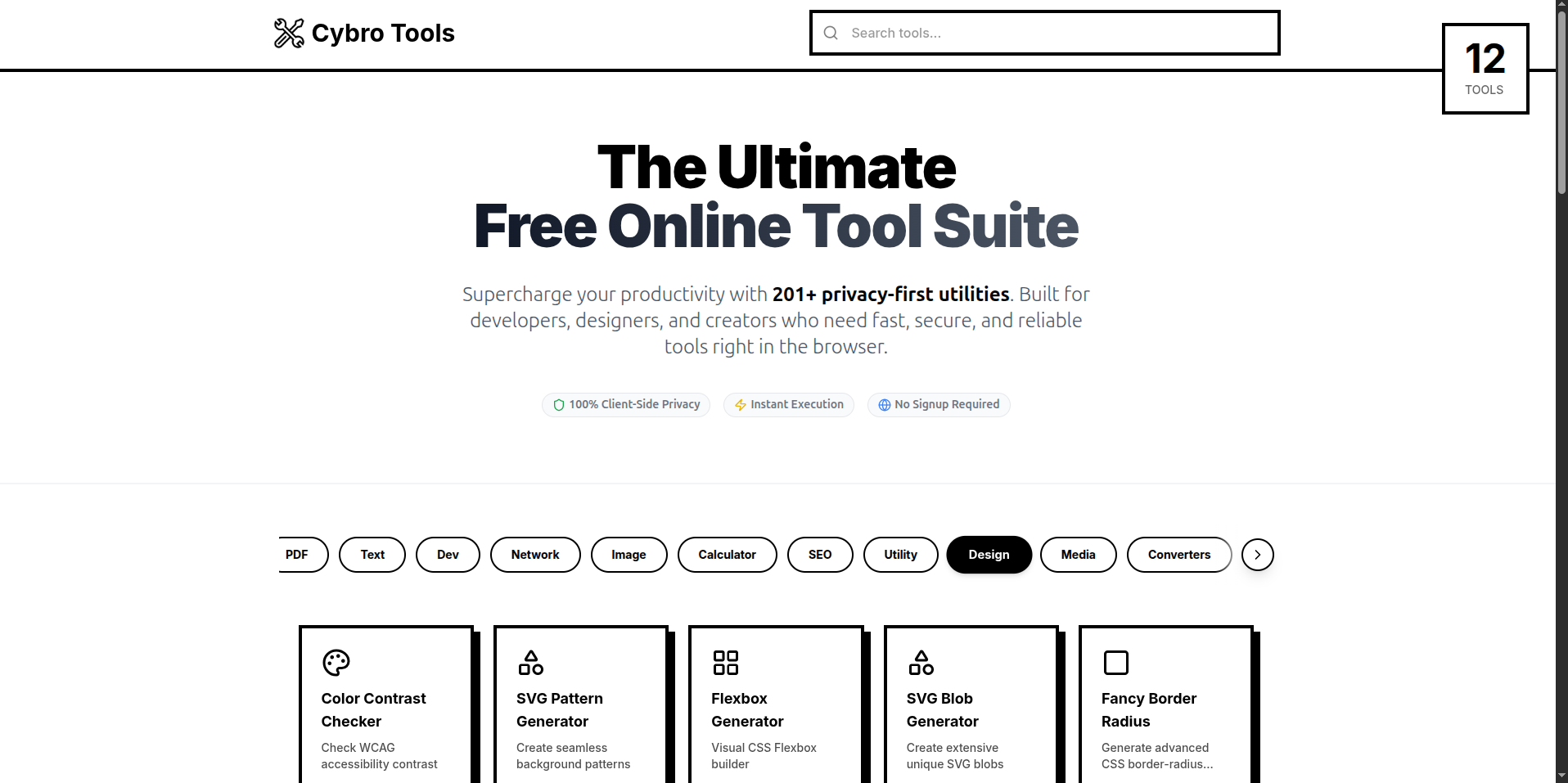This screenshot has width=1568, height=783.
Task: Switch to the Converters category tab
Action: (x=1179, y=554)
